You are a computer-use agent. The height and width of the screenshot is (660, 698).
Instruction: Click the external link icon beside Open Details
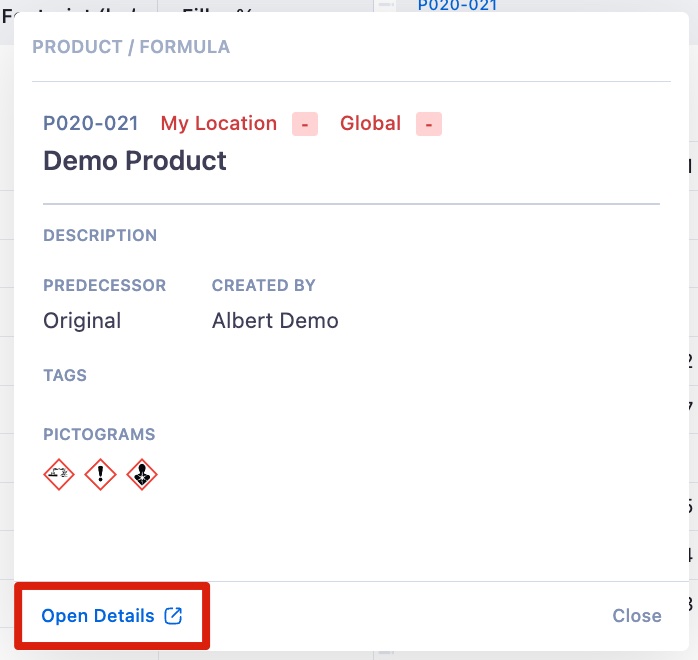click(x=173, y=616)
